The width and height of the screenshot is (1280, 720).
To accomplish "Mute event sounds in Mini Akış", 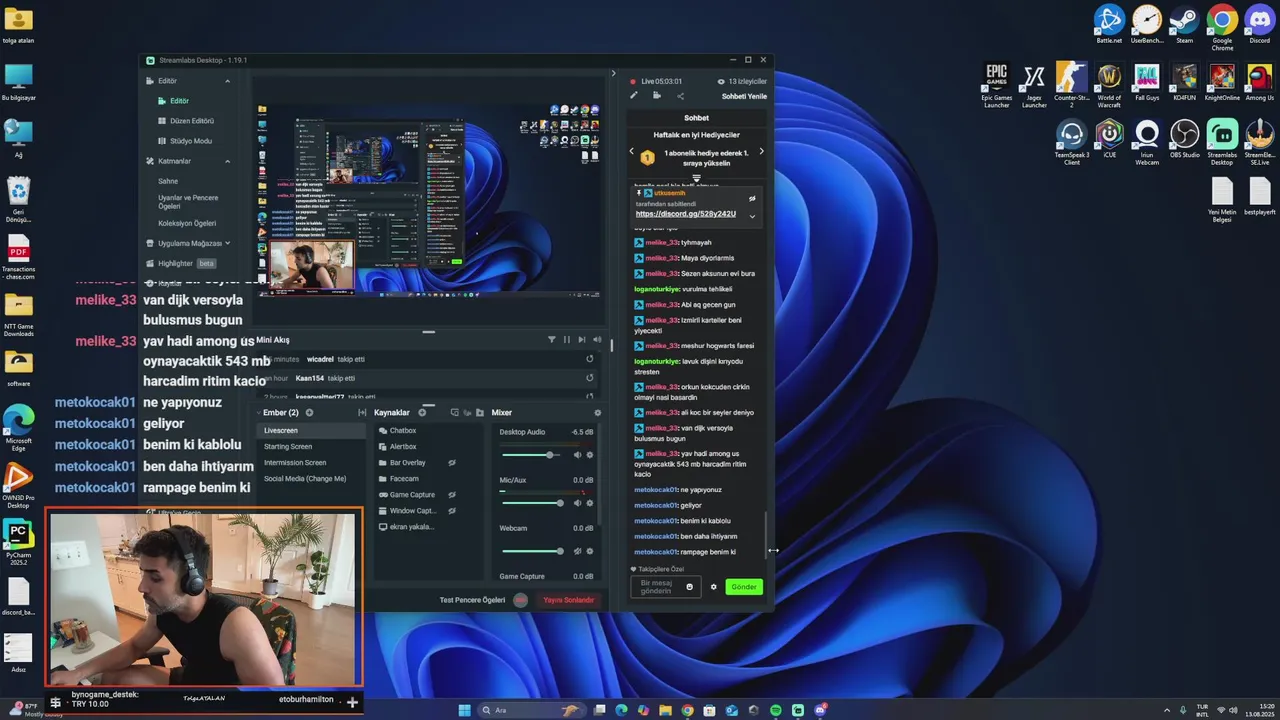I will pos(597,339).
